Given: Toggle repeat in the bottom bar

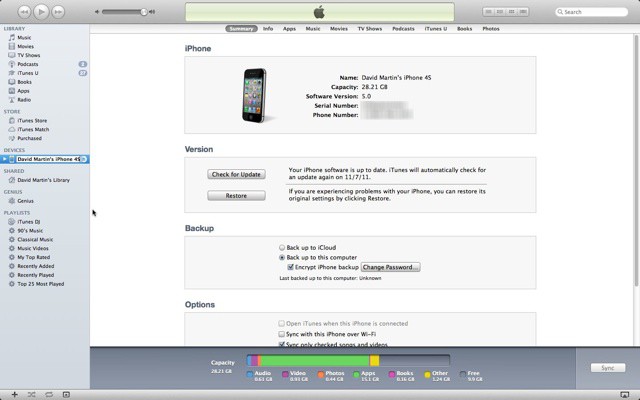Looking at the screenshot, I should coord(49,395).
